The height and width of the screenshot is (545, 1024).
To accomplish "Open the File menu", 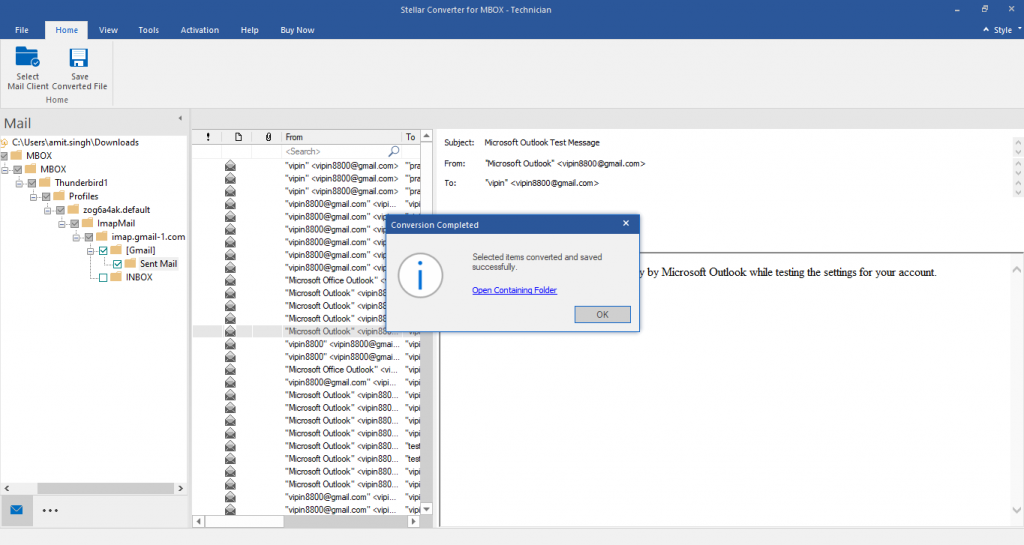I will tap(22, 30).
